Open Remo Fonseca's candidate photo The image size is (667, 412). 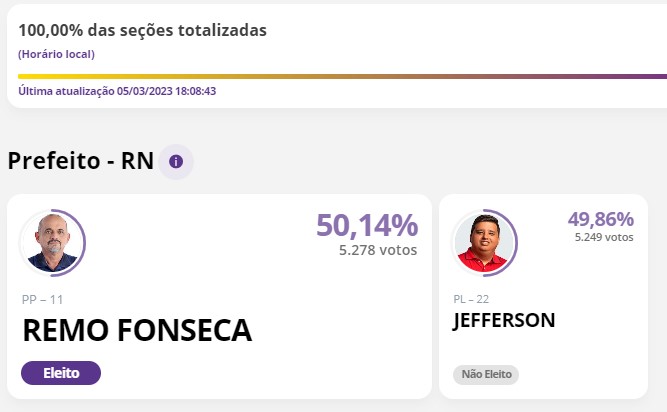point(52,242)
